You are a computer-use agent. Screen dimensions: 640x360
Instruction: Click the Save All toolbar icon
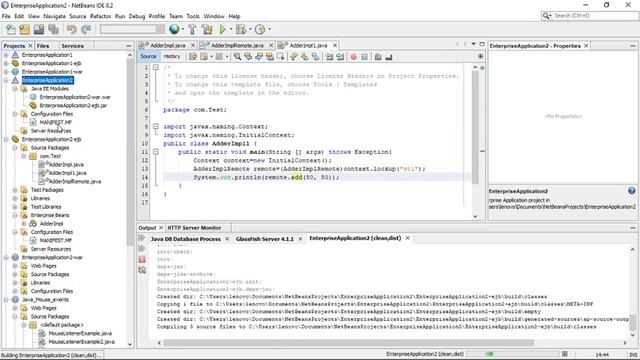[x=53, y=29]
